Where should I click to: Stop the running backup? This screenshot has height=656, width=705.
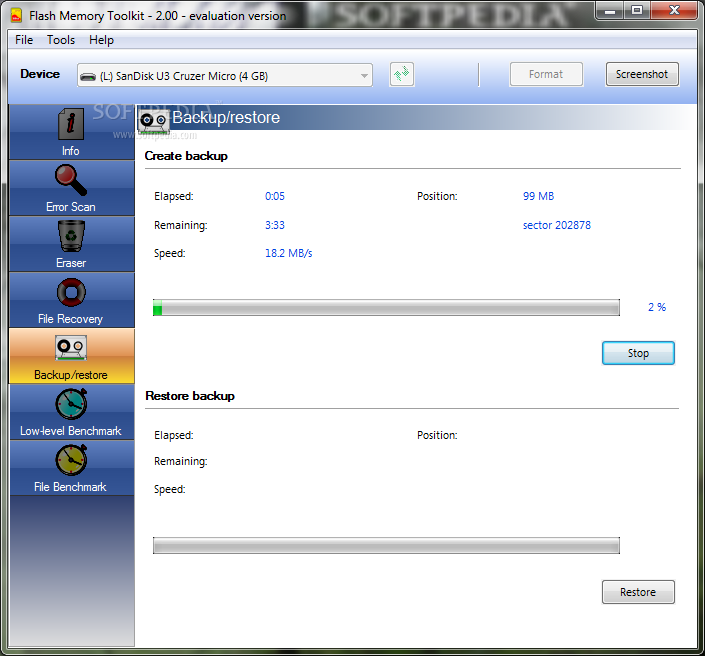[638, 353]
